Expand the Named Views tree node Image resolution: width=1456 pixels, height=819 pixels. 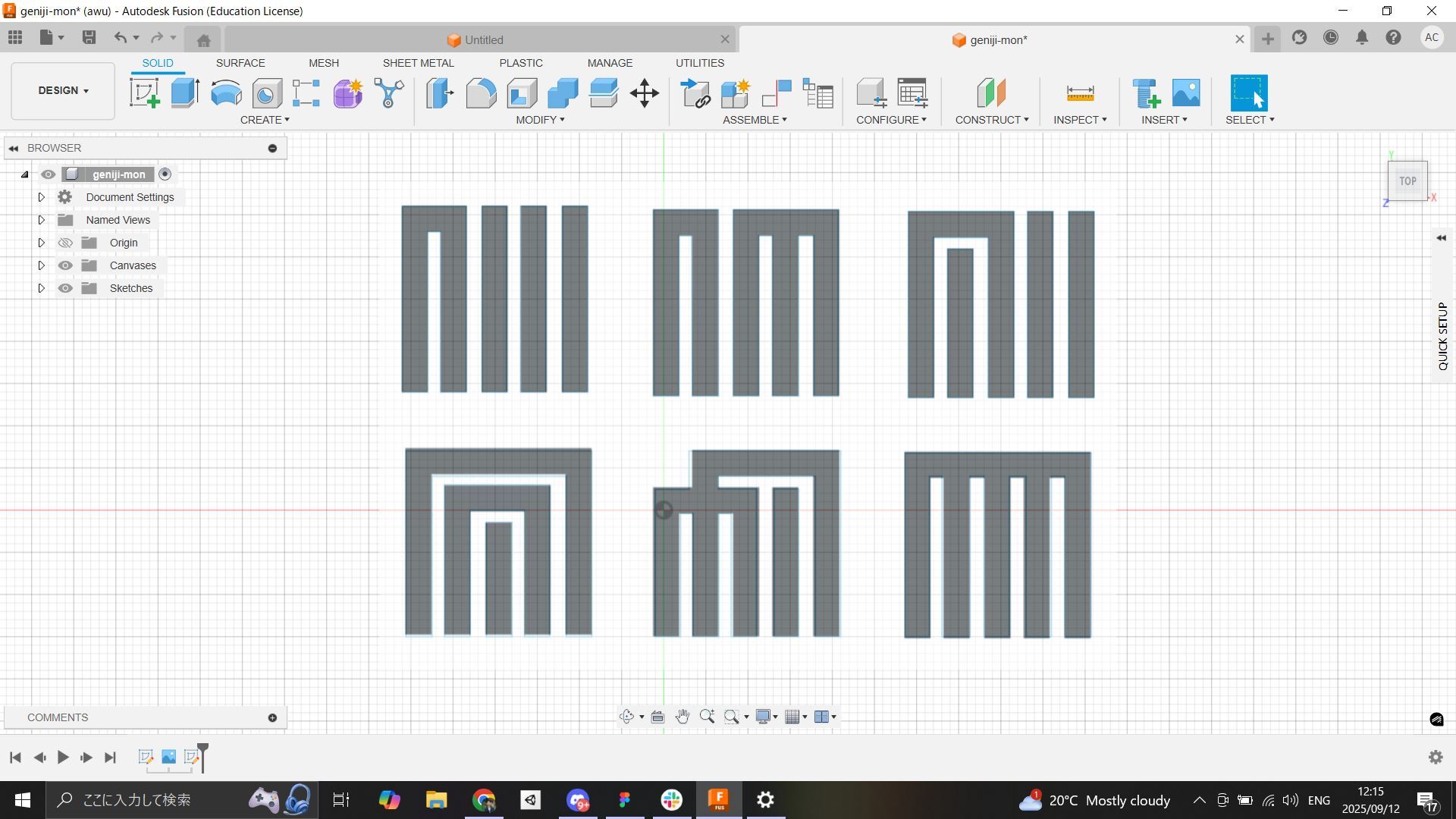coord(41,220)
